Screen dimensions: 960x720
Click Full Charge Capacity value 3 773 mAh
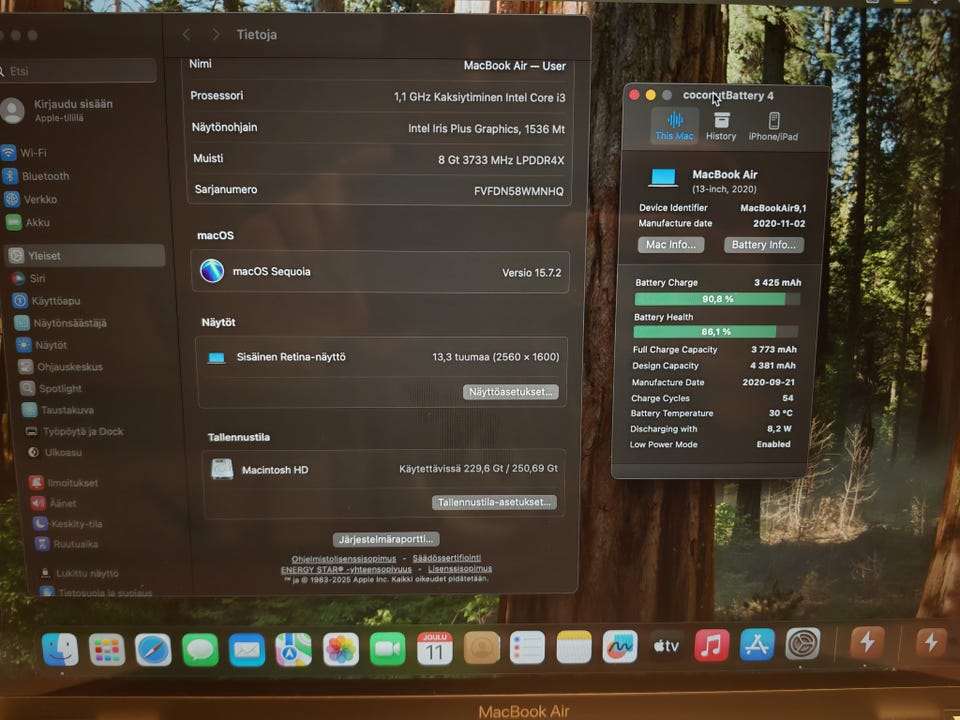774,349
